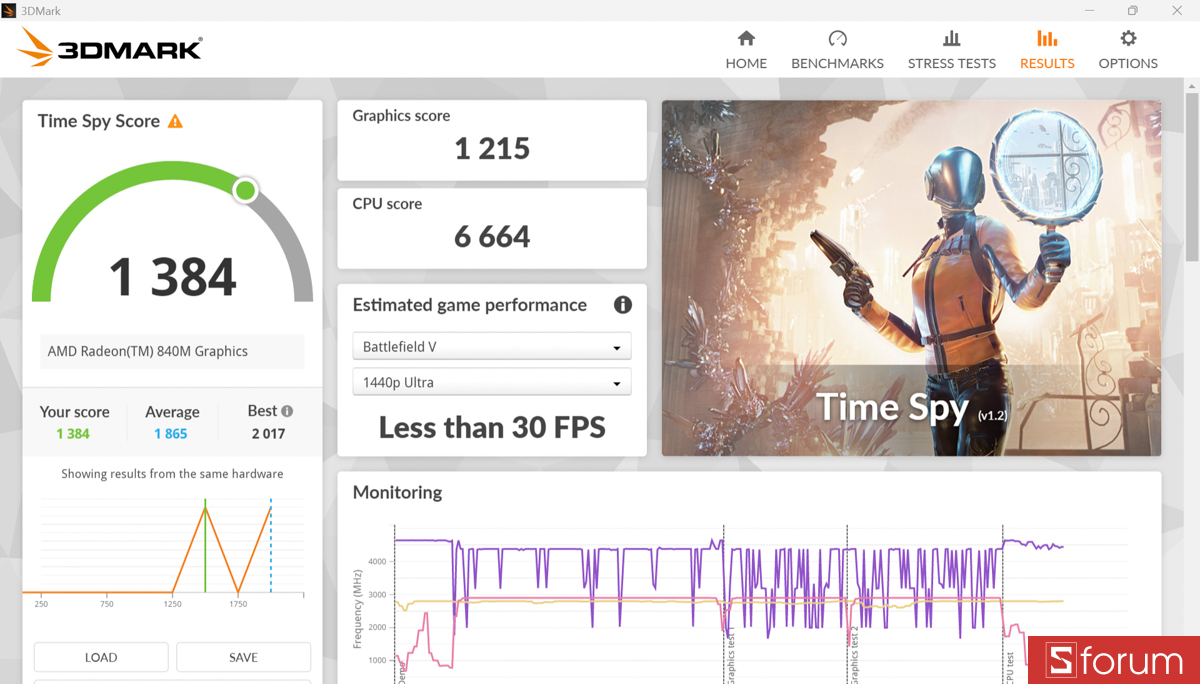
Task: Save results with the SAVE button
Action: [x=243, y=656]
